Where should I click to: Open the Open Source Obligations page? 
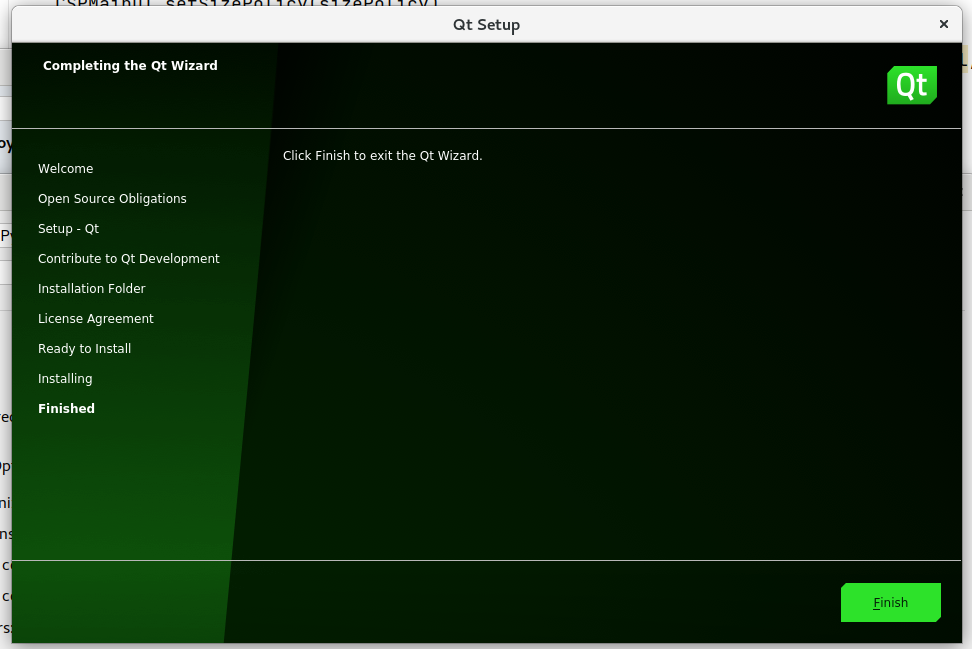click(x=112, y=198)
